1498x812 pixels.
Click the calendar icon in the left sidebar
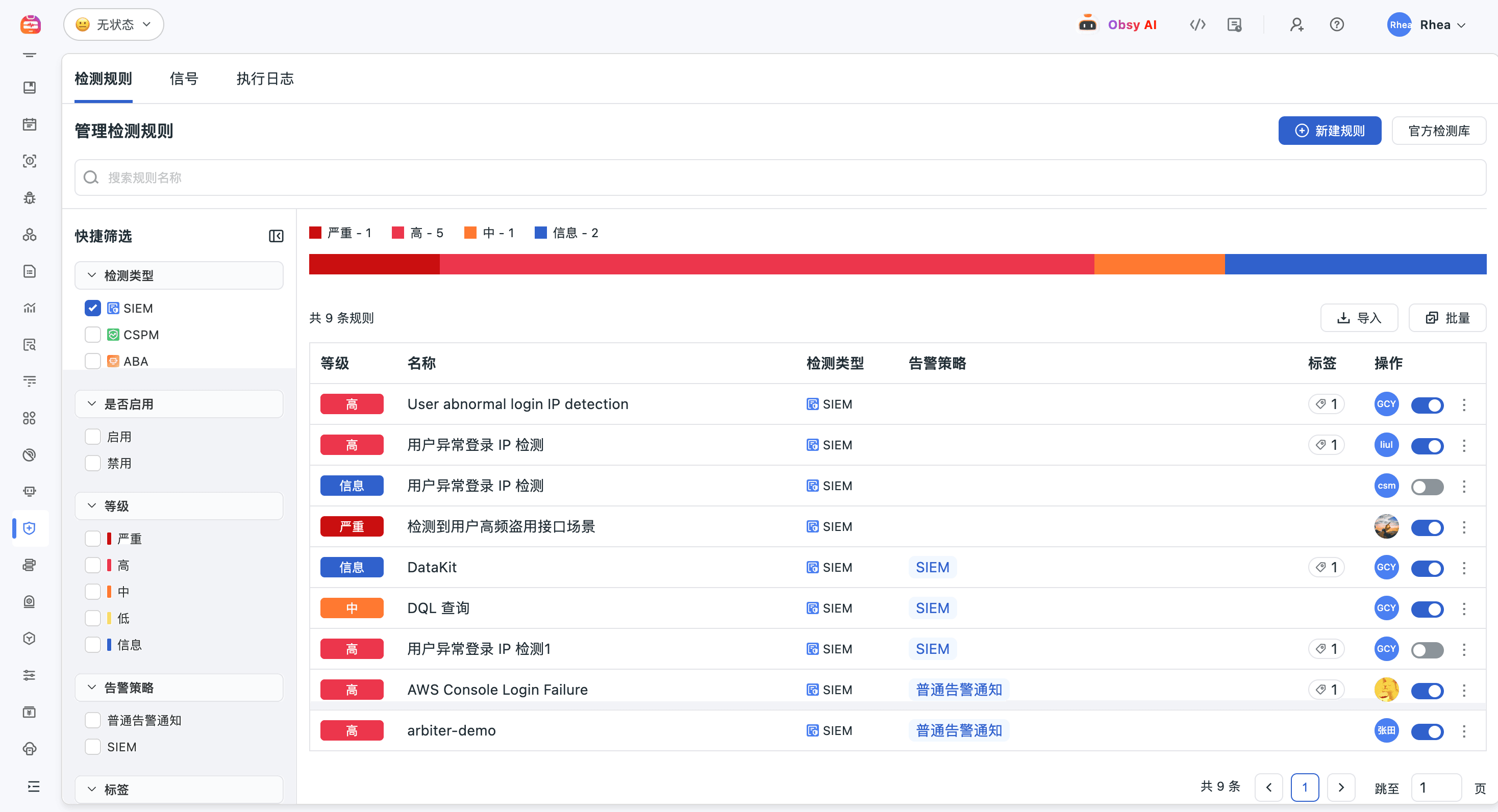pos(30,124)
